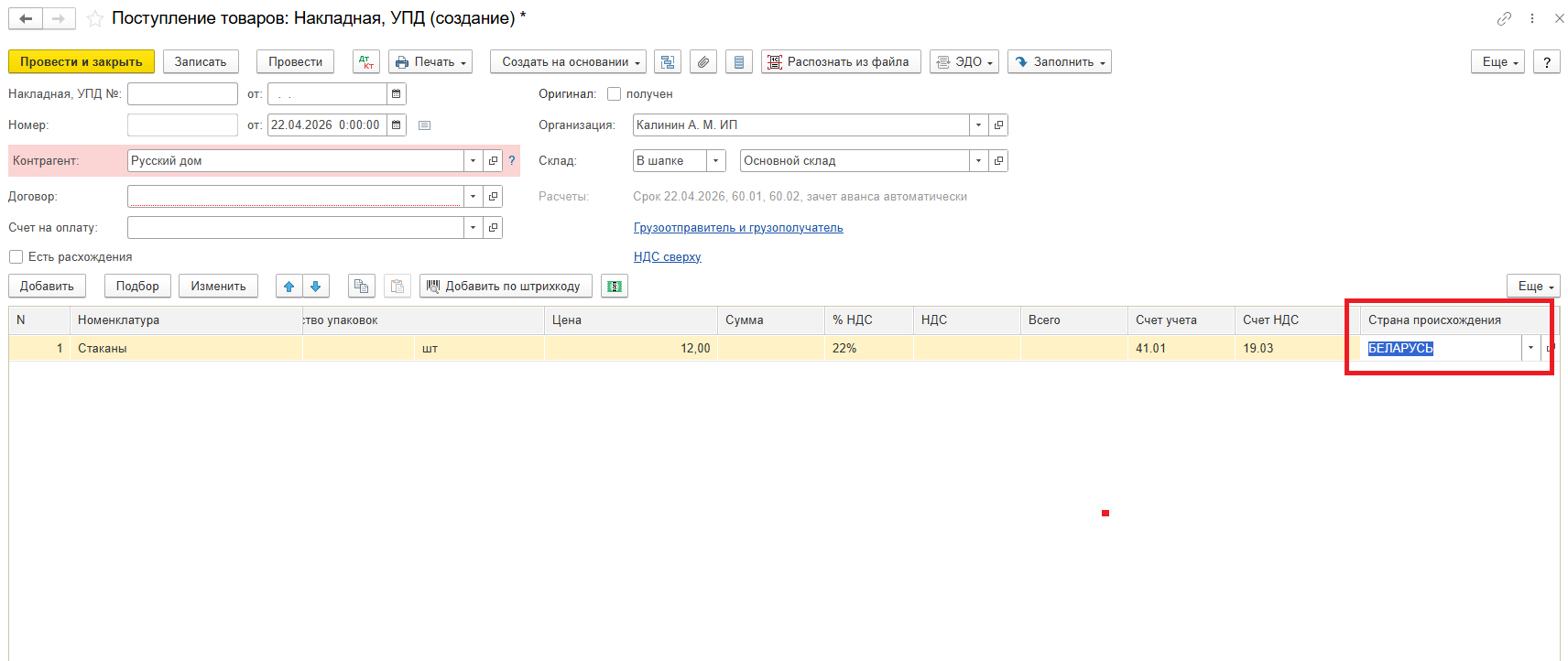
Task: Open Грузоотправитель и грузополучатель link
Action: coord(738,227)
